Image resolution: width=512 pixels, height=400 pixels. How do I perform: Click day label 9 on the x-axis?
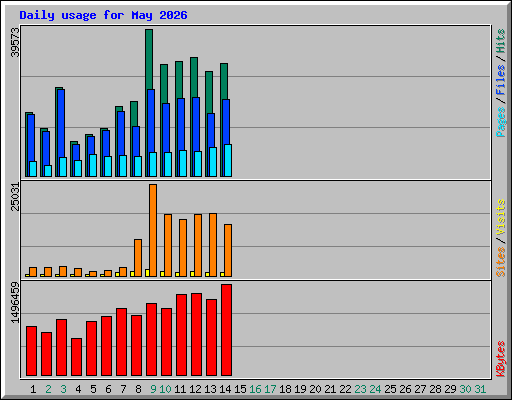click(x=153, y=389)
